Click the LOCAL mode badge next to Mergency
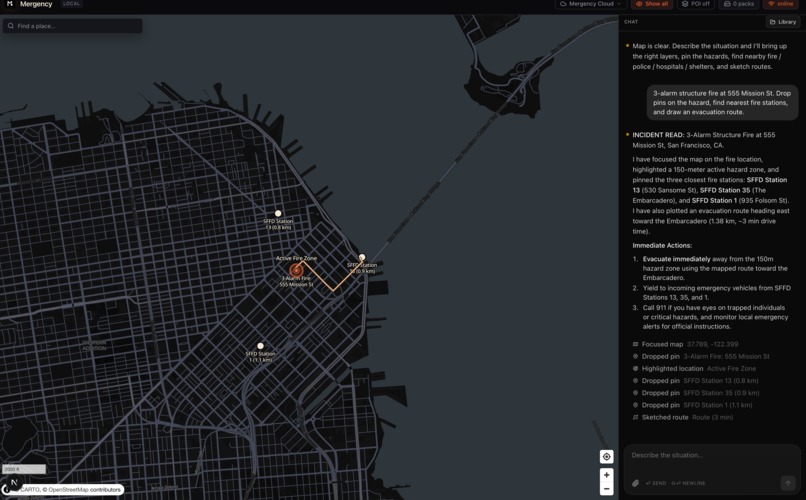This screenshot has height=500, width=806. click(71, 4)
